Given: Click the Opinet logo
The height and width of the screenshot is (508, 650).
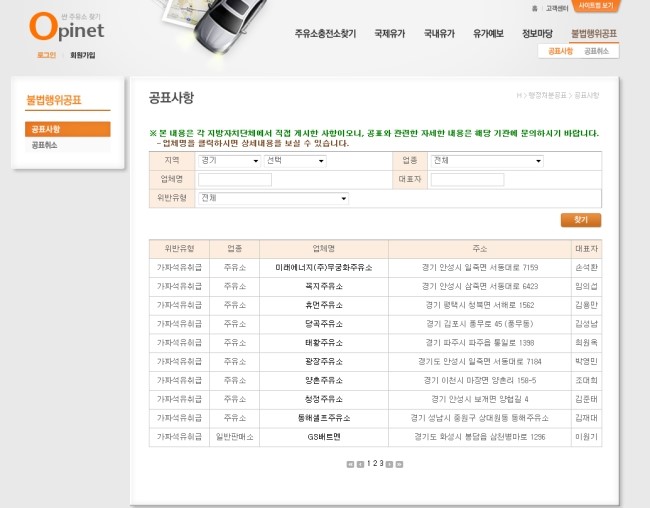Looking at the screenshot, I should click(67, 27).
